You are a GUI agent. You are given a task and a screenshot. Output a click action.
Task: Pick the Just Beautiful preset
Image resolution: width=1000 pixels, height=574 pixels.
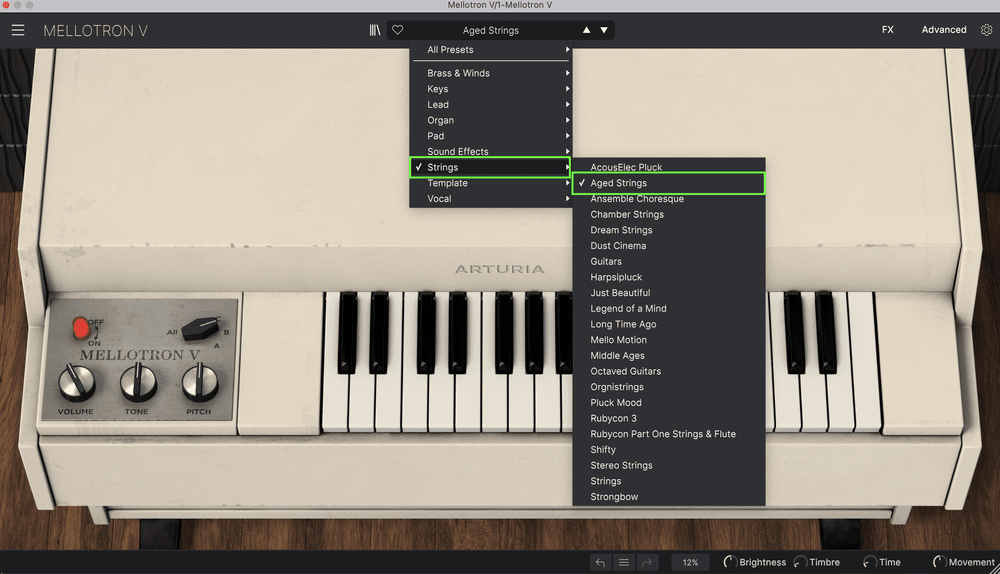point(668,293)
